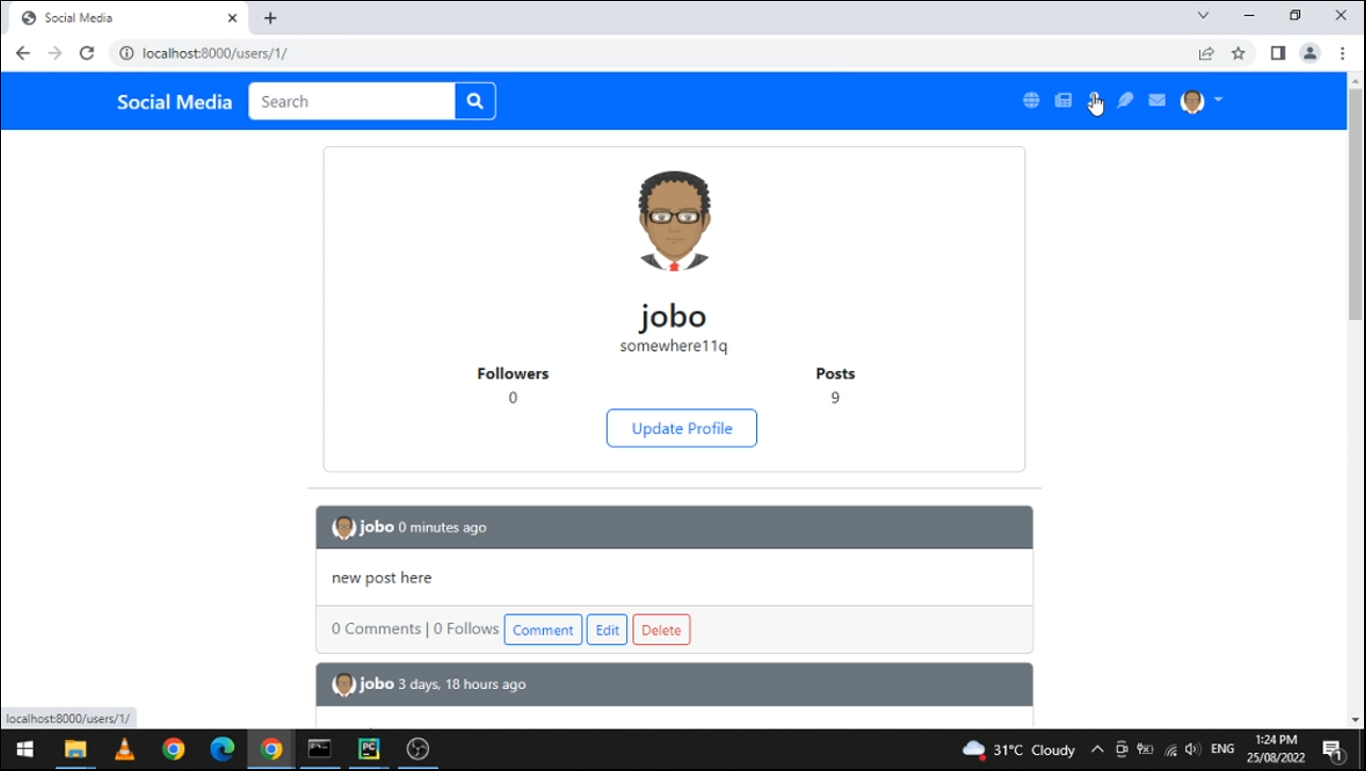Focus the Search input field
1366x771 pixels.
tap(351, 101)
